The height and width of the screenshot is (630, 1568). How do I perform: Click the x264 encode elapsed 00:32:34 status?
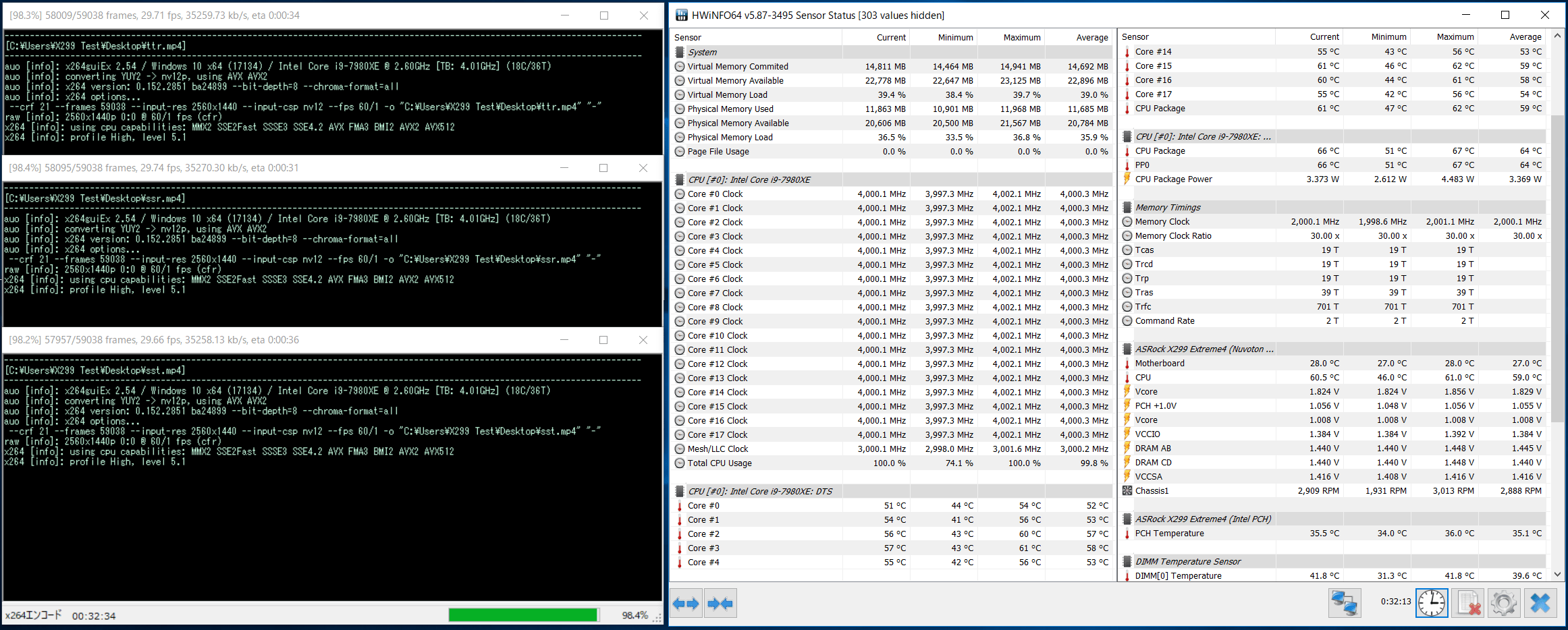click(x=94, y=616)
